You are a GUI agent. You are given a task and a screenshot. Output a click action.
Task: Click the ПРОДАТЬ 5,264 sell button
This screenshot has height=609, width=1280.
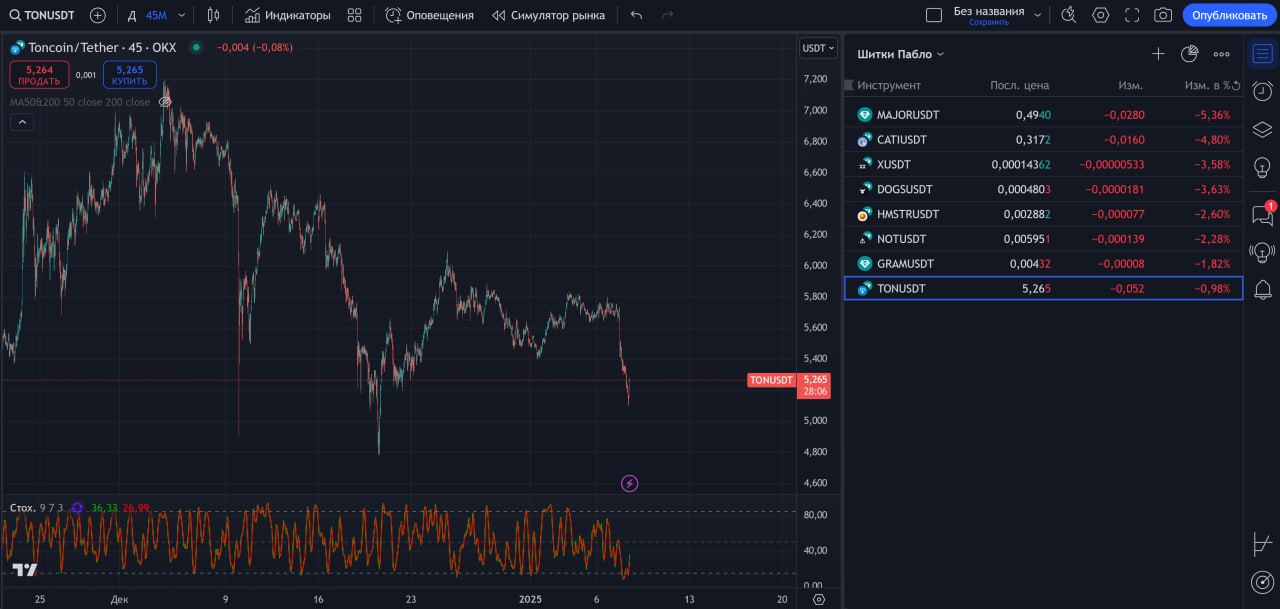pyautogui.click(x=40, y=75)
